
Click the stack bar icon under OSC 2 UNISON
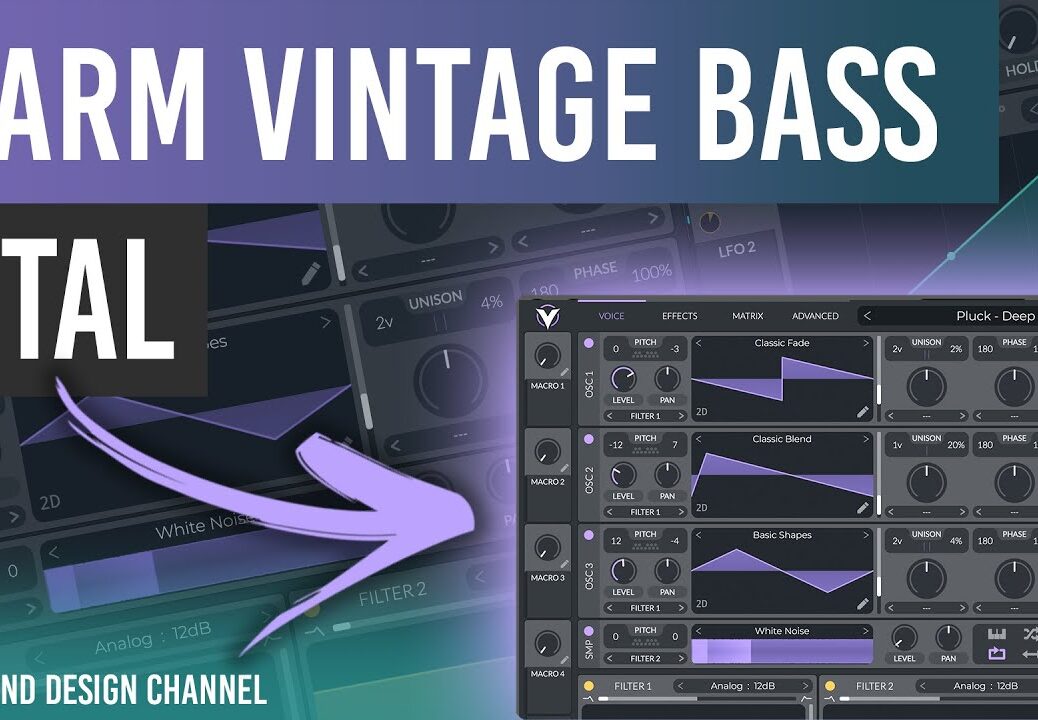click(926, 451)
